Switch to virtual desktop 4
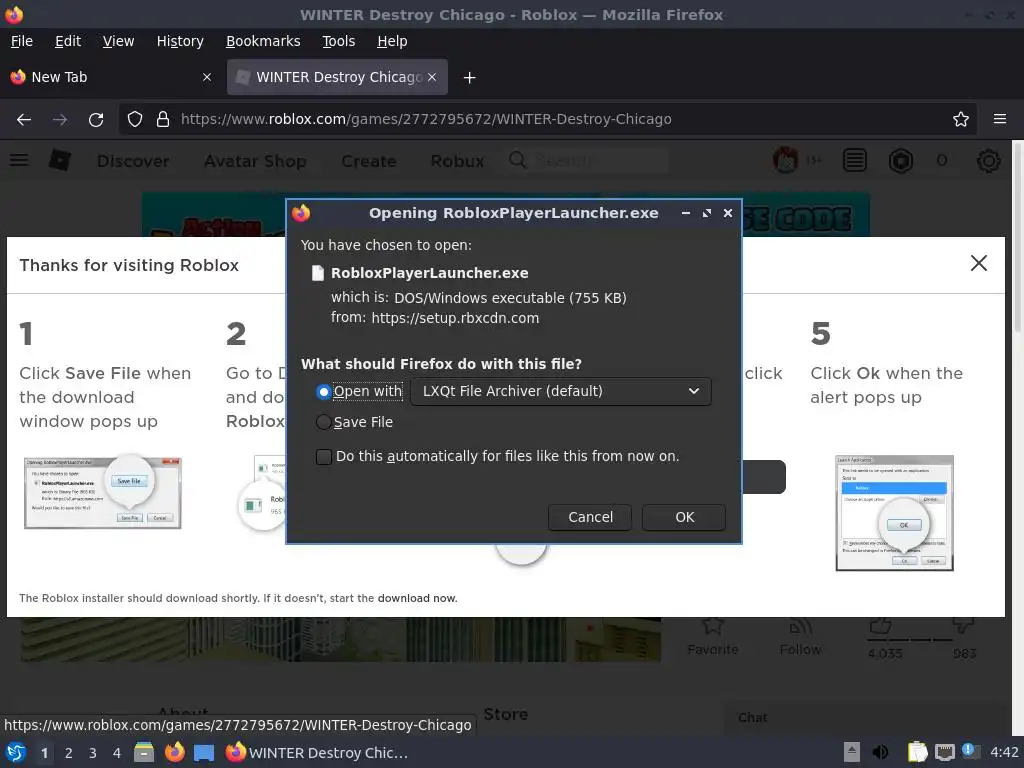Viewport: 1024px width, 768px height. click(x=117, y=753)
